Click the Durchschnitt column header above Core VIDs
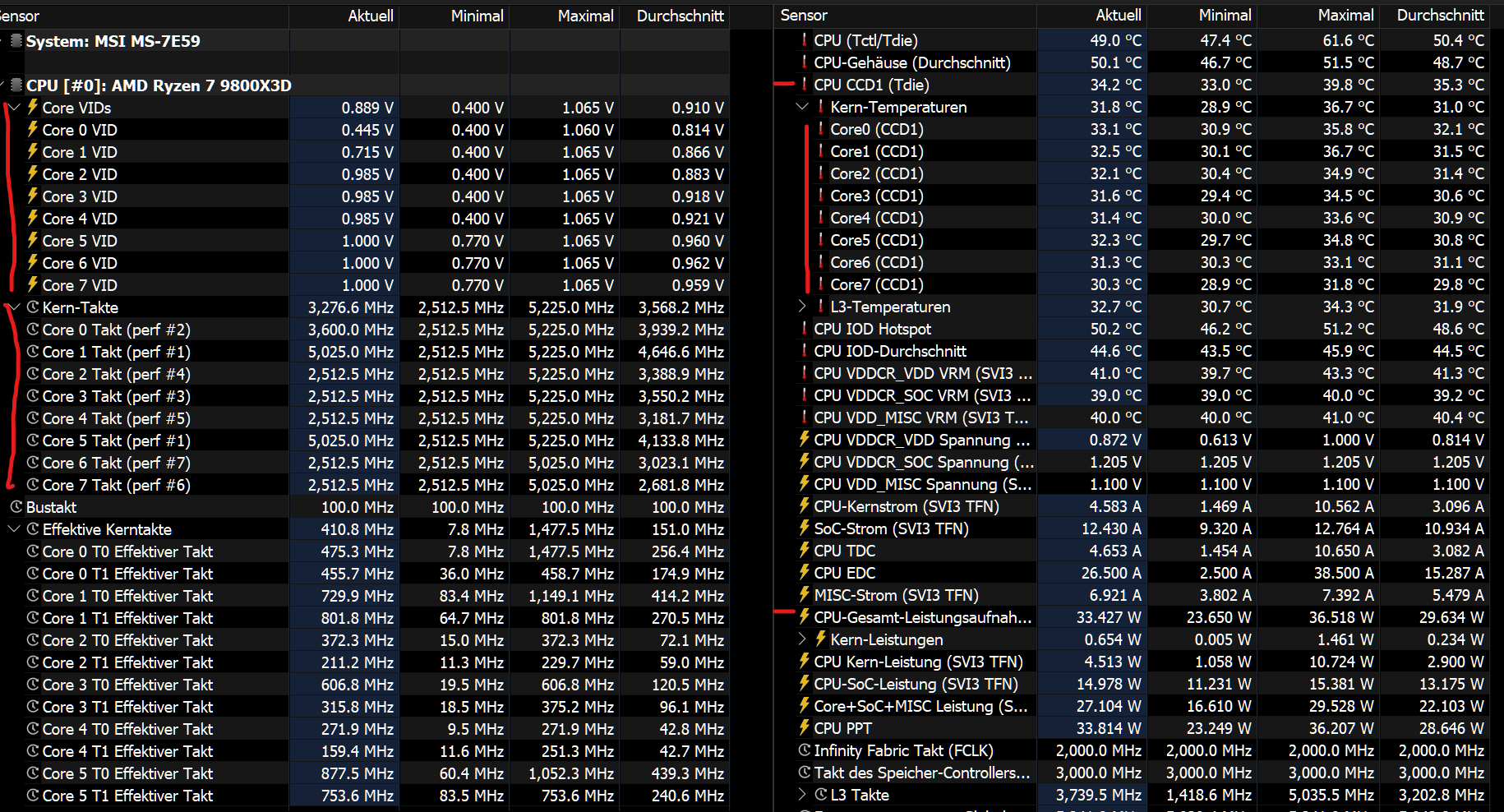This screenshot has height=812, width=1504. pos(675,16)
